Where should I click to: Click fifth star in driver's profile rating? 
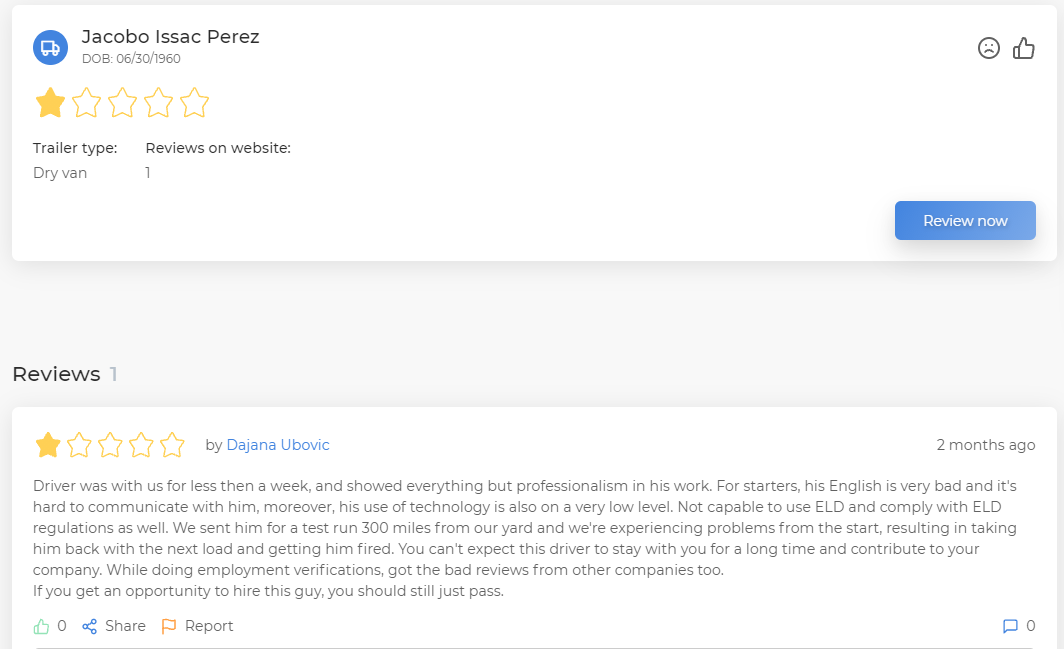[x=194, y=102]
